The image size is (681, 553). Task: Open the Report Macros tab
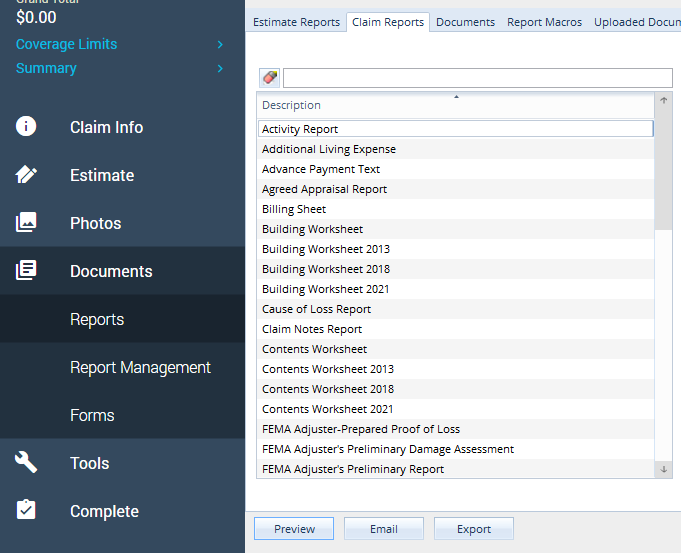pyautogui.click(x=544, y=22)
